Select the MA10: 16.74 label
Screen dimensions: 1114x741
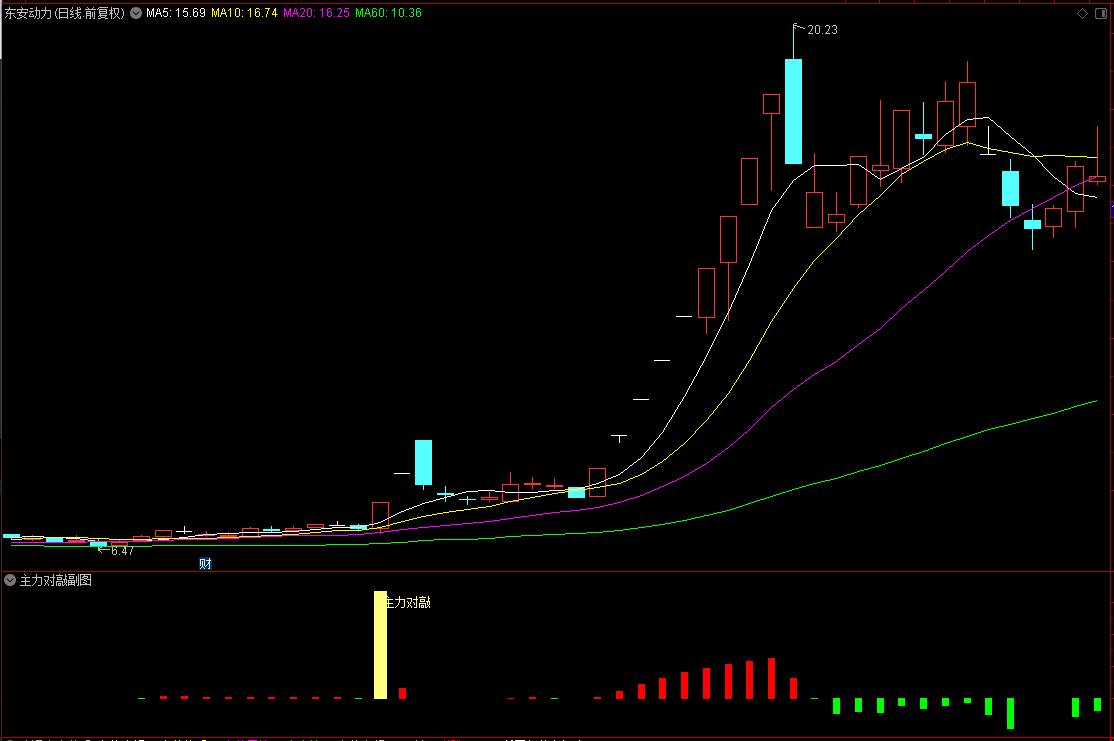coord(244,13)
